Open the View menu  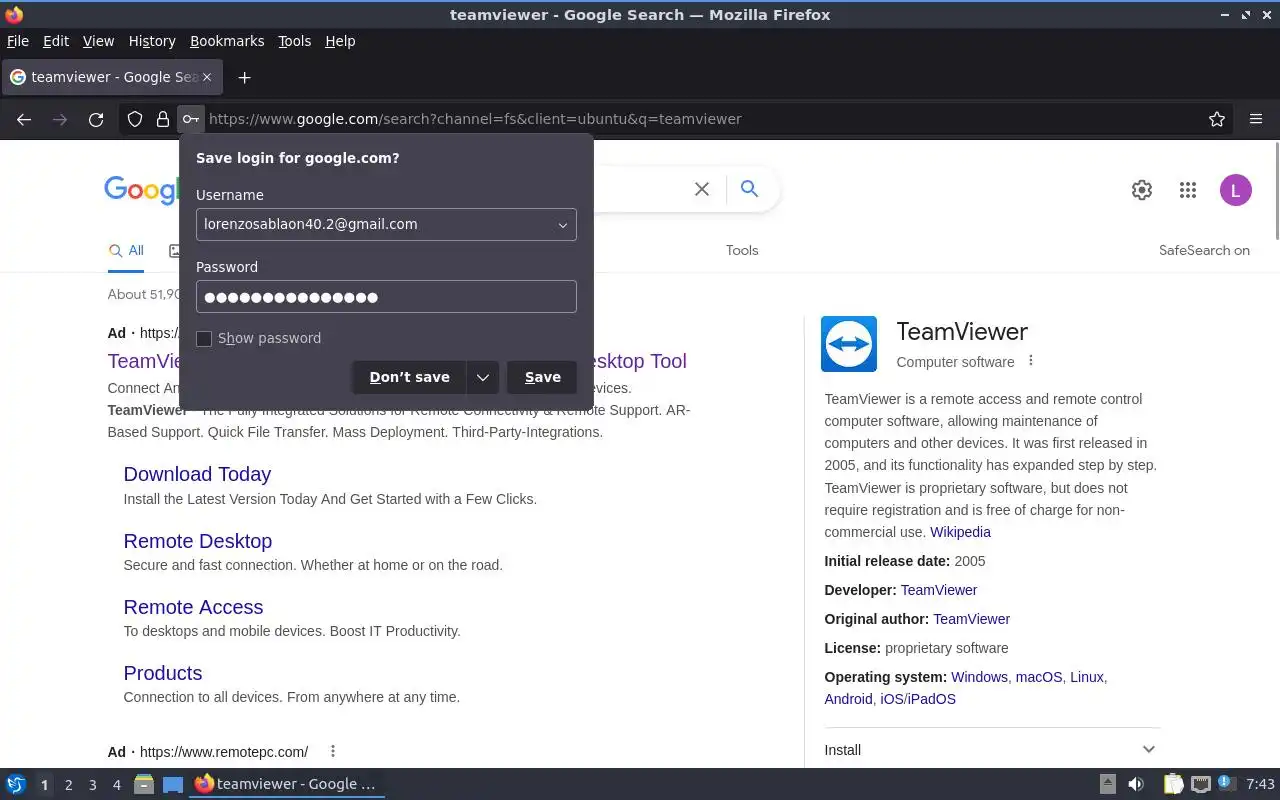click(x=98, y=41)
